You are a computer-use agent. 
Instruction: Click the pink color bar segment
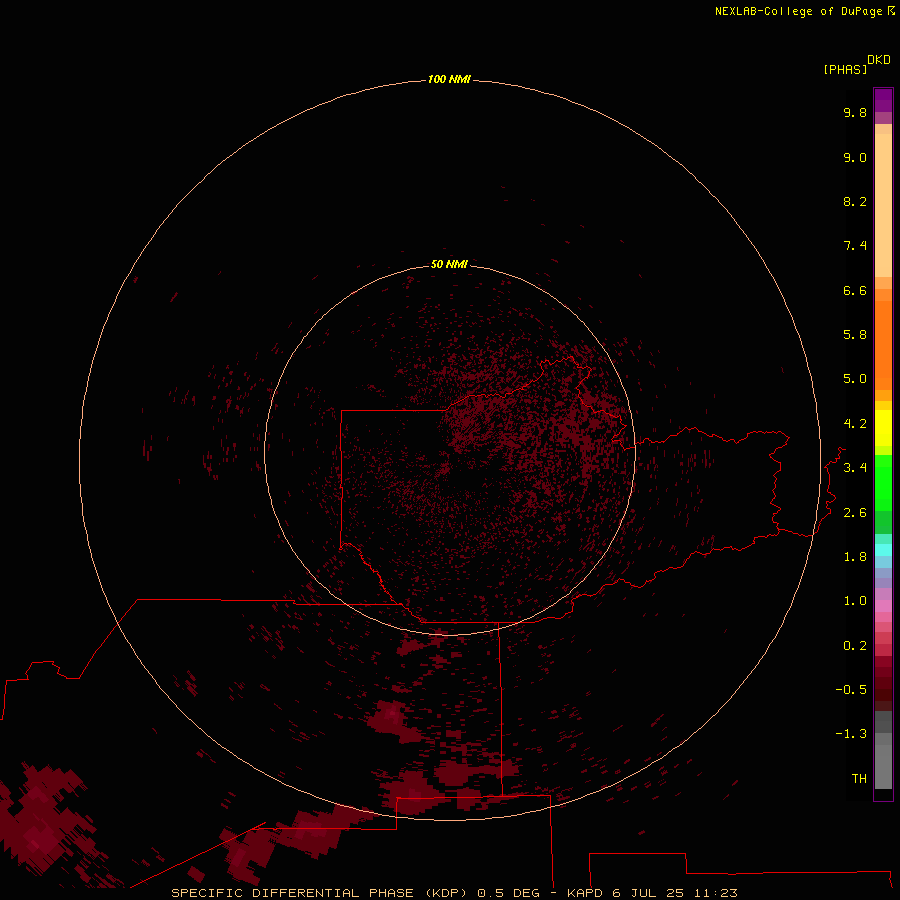[883, 606]
